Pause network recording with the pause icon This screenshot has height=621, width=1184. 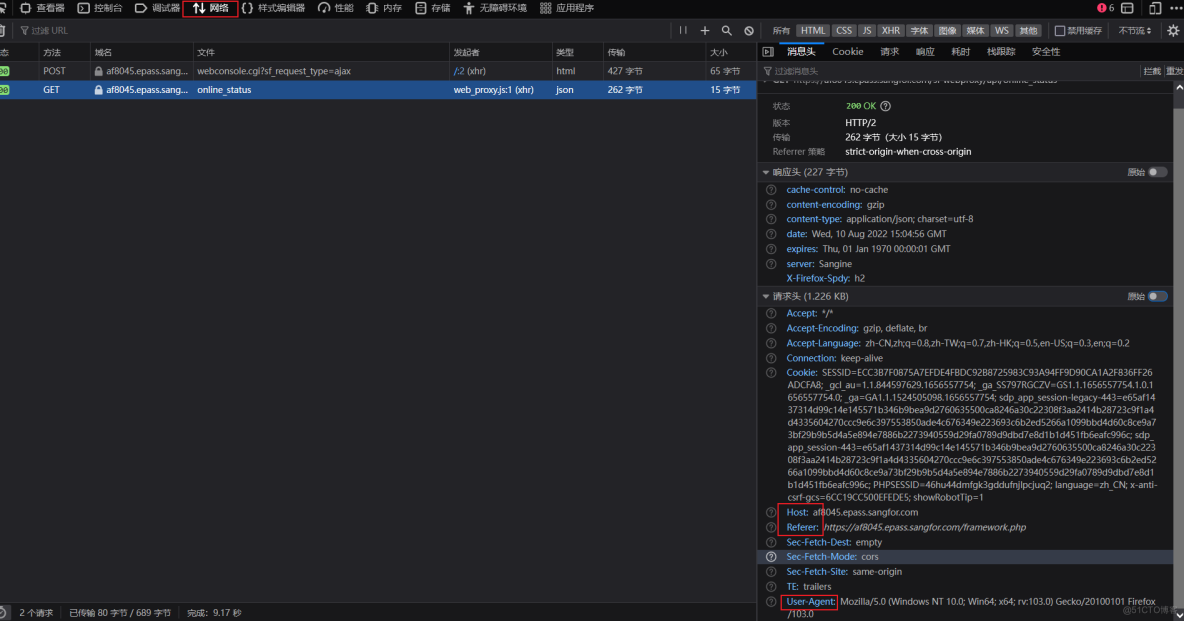683,31
